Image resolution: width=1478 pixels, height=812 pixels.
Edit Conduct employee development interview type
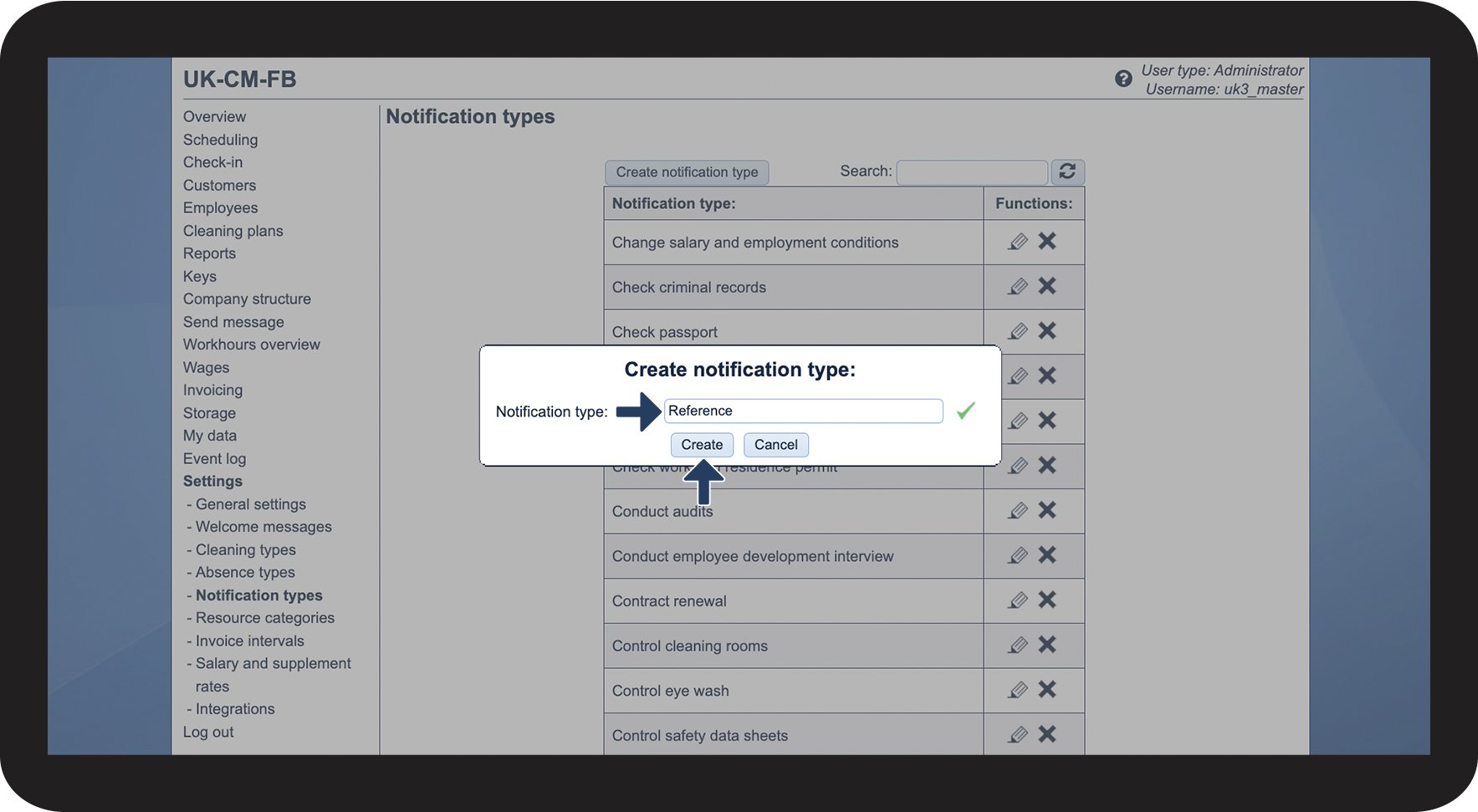point(1018,555)
